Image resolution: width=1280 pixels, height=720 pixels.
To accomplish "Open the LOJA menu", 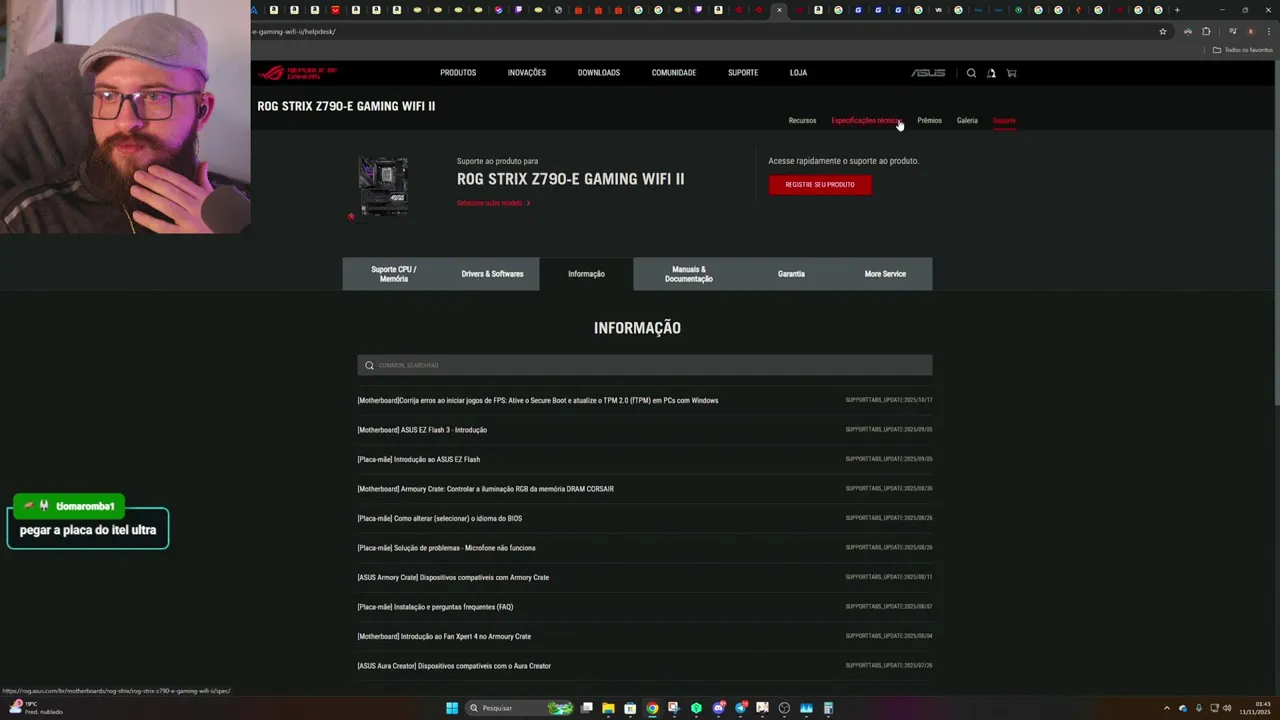I will pos(798,73).
